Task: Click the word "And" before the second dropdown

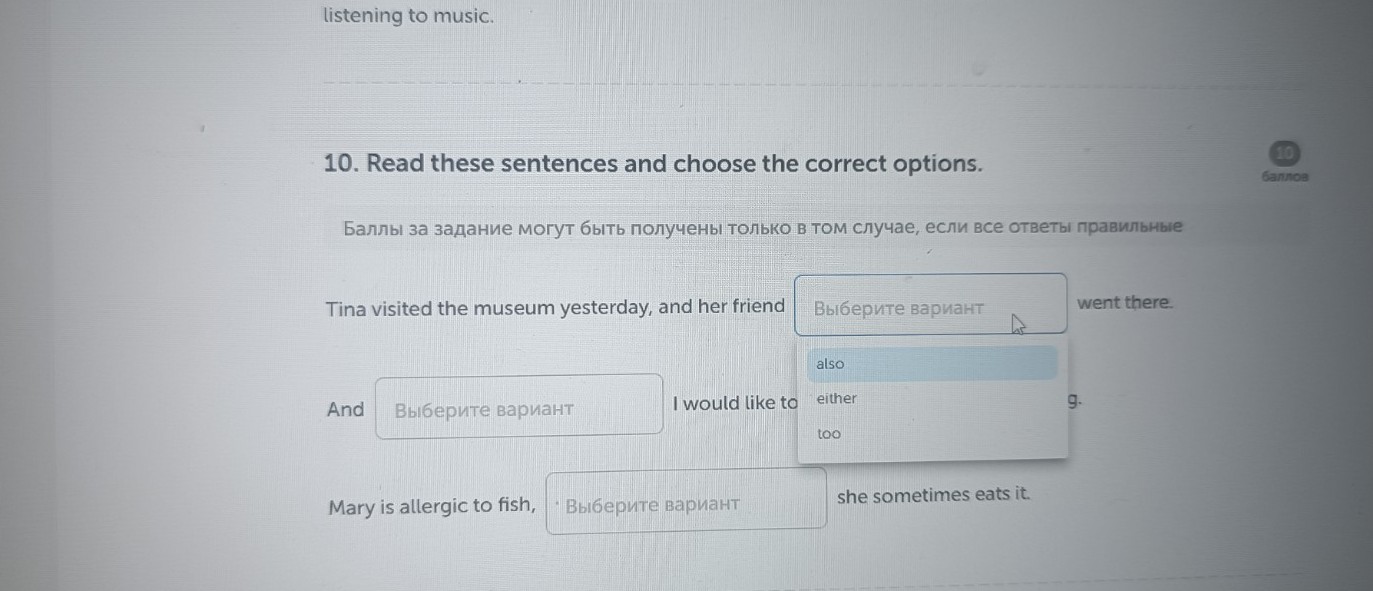Action: click(345, 410)
